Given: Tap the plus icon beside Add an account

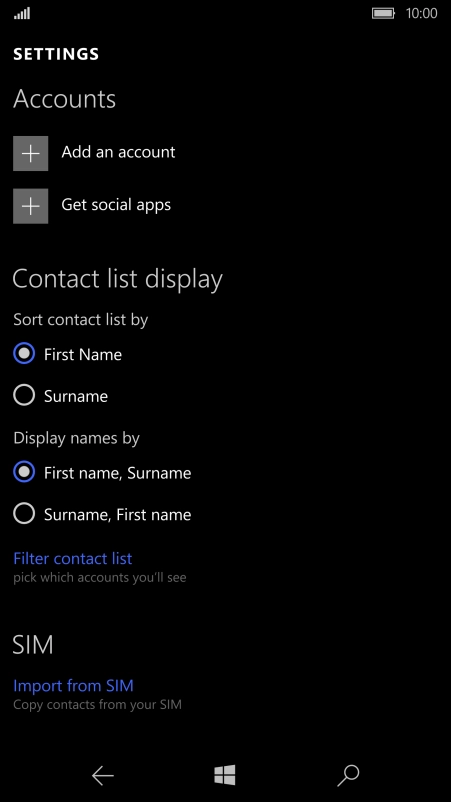Looking at the screenshot, I should pos(31,153).
